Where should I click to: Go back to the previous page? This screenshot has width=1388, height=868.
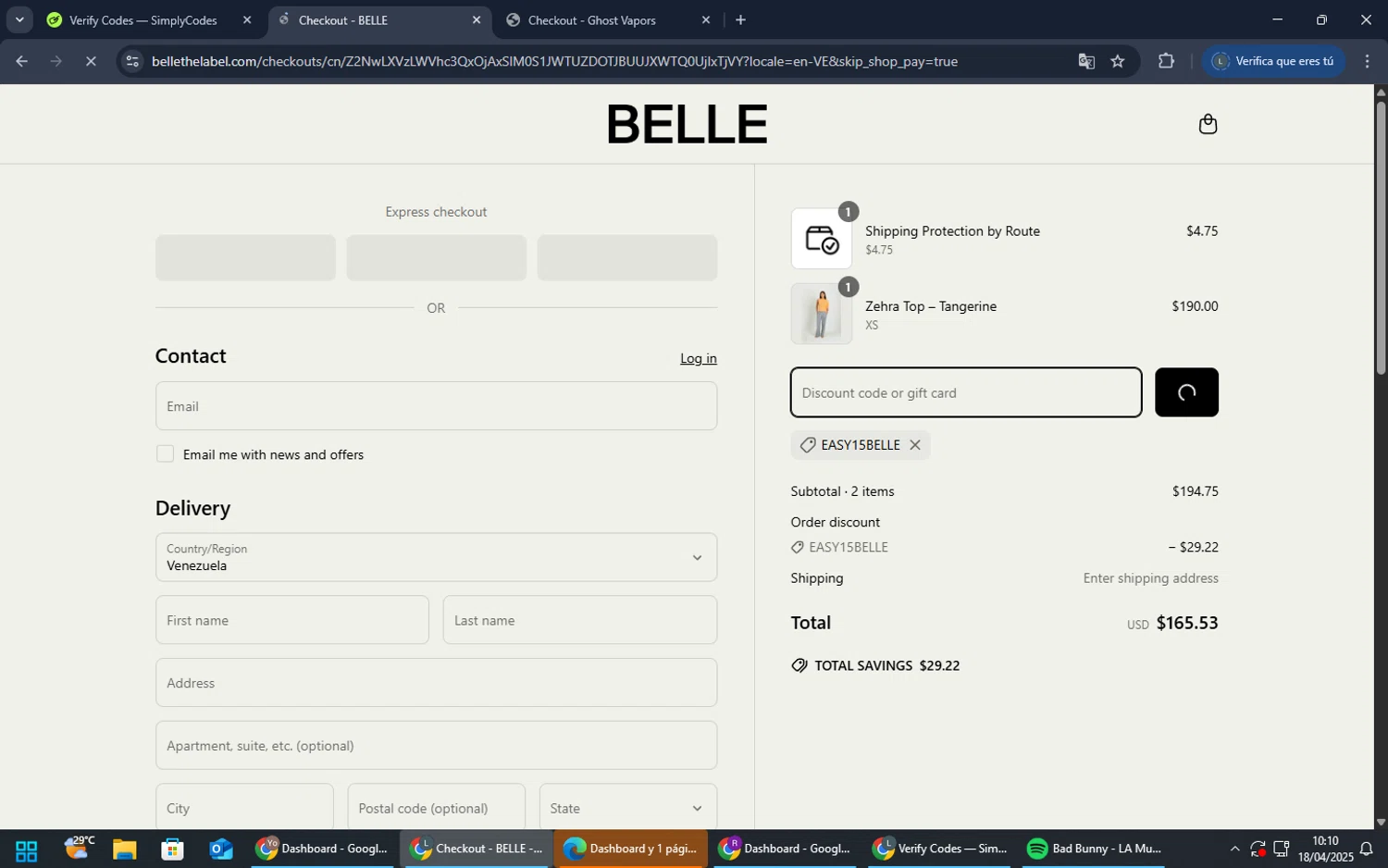point(21,61)
